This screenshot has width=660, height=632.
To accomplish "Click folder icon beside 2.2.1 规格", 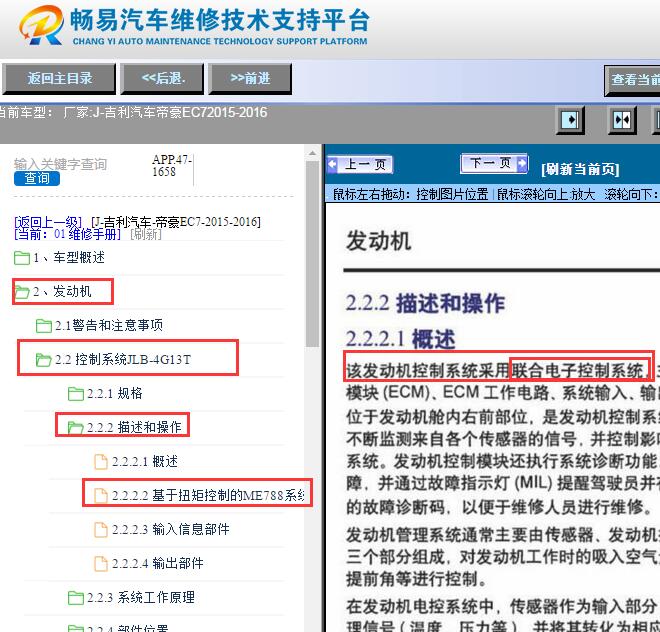I will tap(76, 394).
